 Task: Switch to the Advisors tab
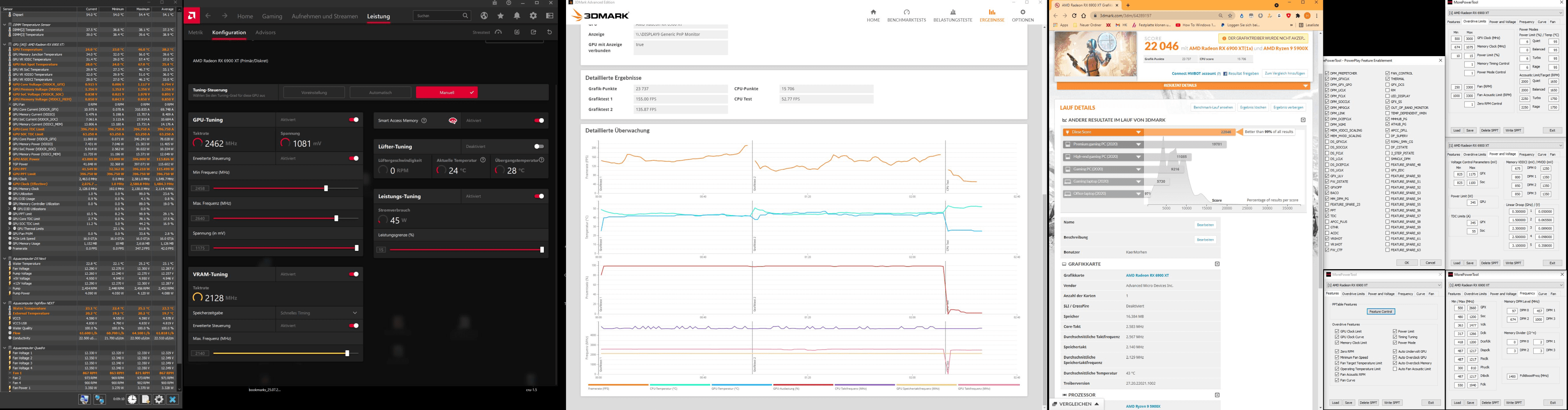(x=265, y=32)
